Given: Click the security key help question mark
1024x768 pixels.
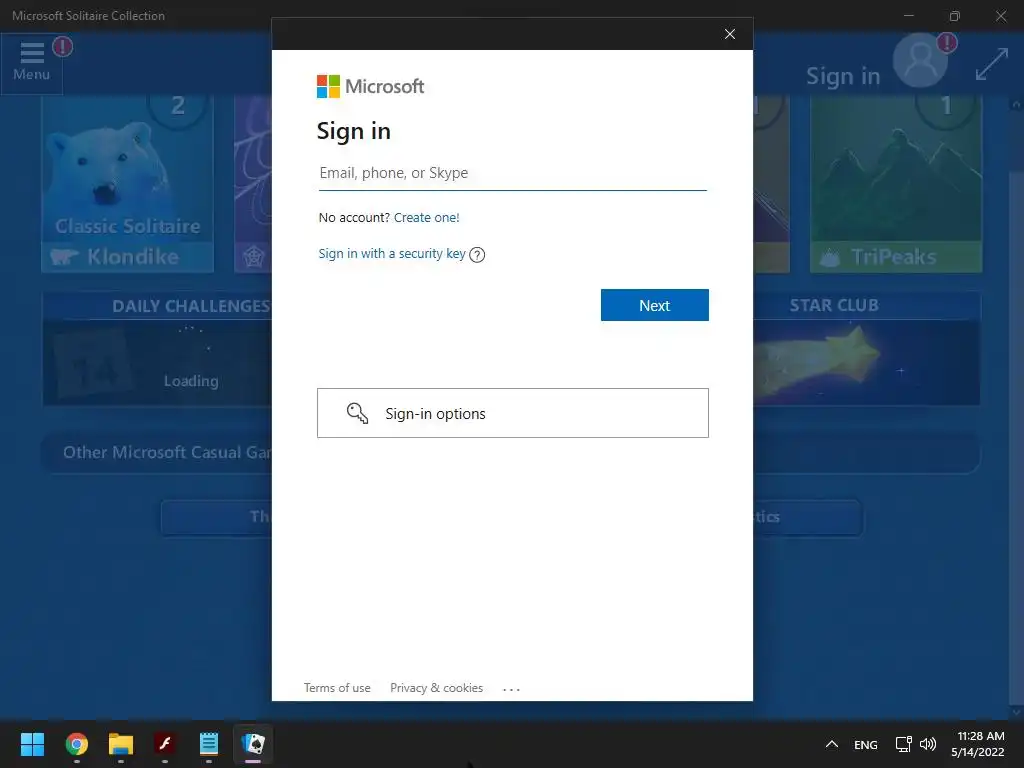Looking at the screenshot, I should 477,255.
